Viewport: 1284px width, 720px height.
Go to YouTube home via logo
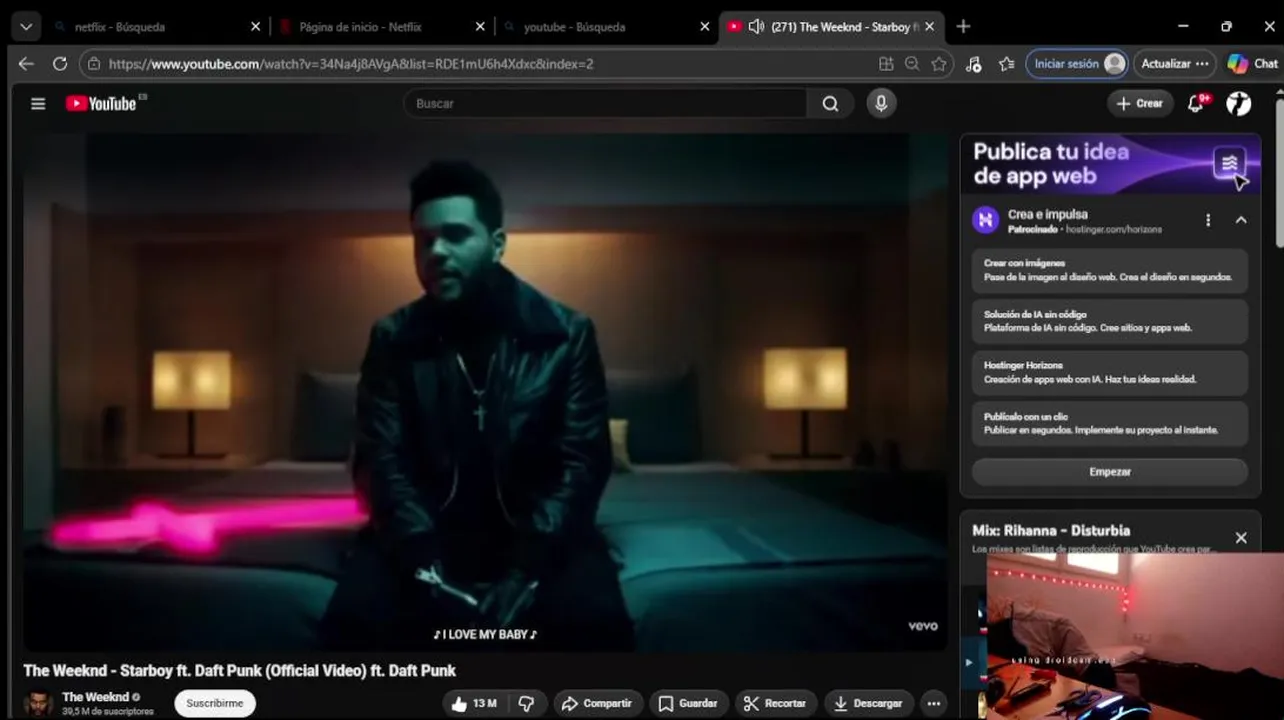101,103
